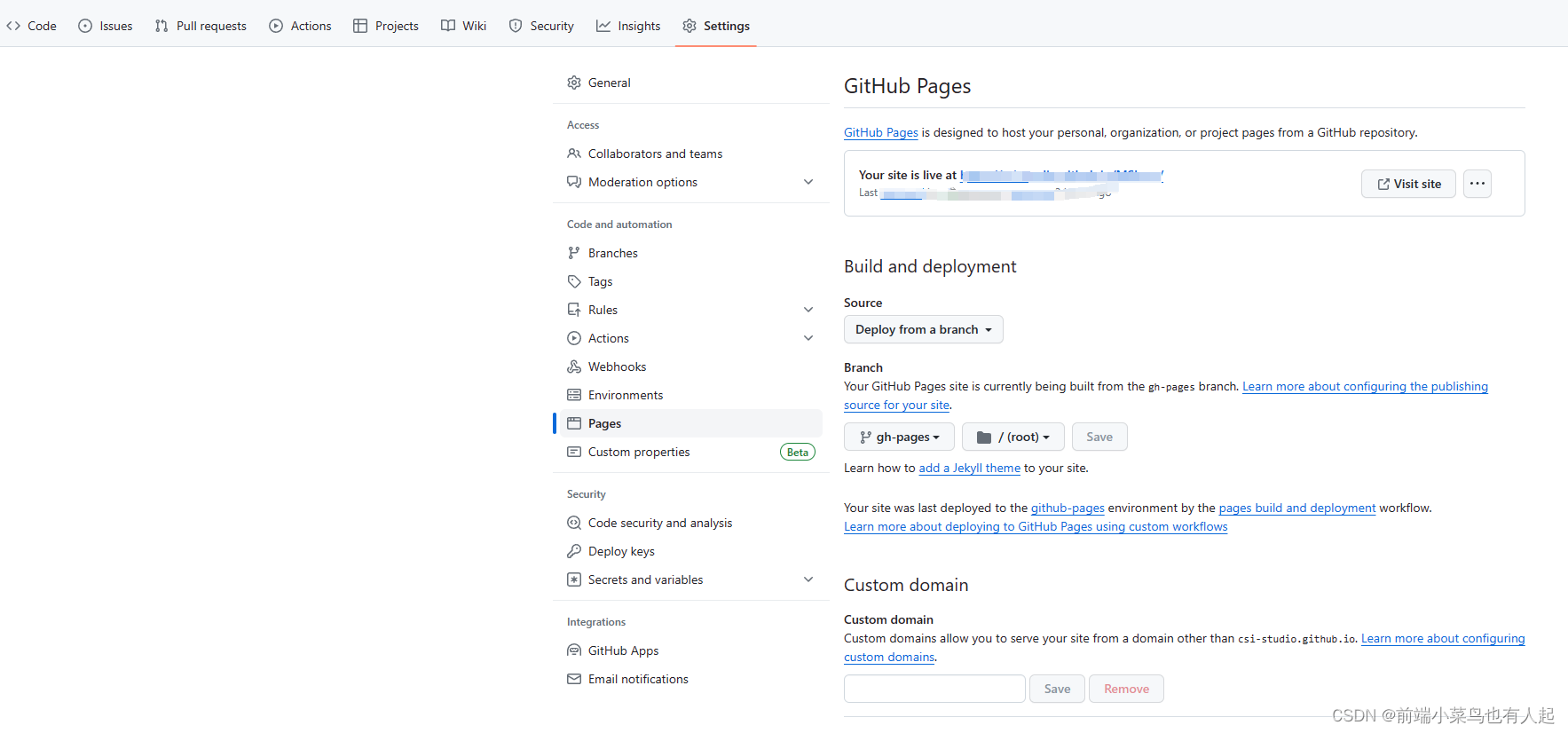The image size is (1568, 733).
Task: Click the Moderation options comment icon
Action: [574, 182]
